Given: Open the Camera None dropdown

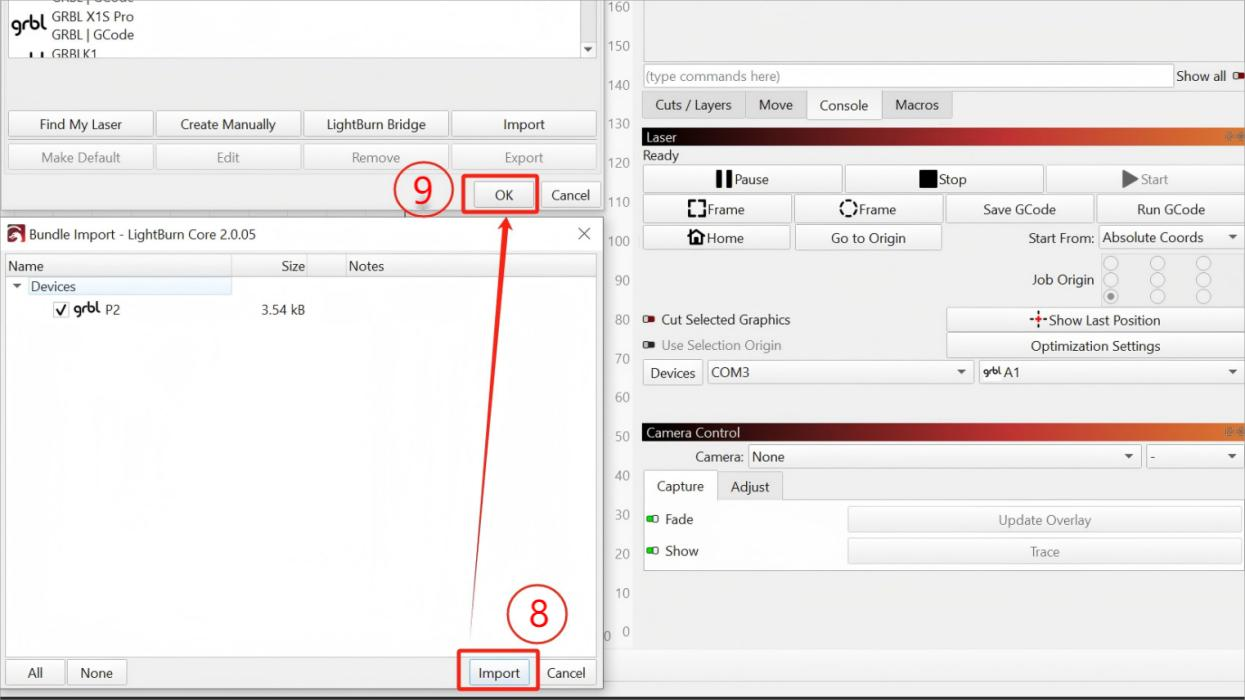Looking at the screenshot, I should point(945,457).
